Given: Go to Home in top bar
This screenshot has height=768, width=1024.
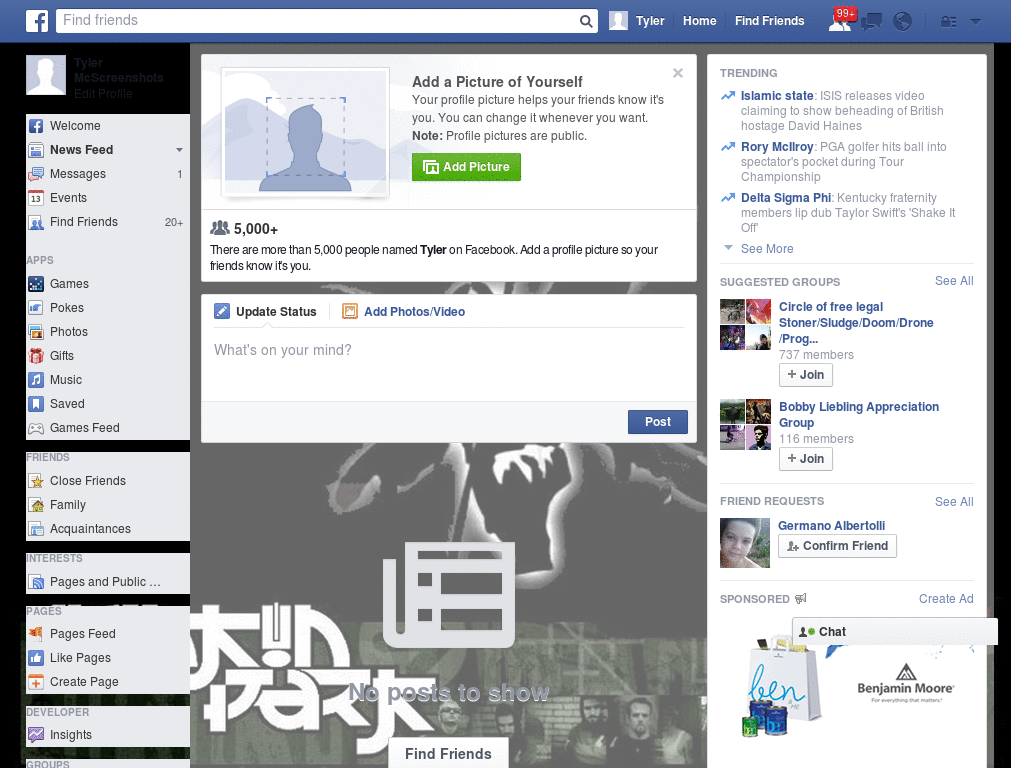Looking at the screenshot, I should click(x=699, y=21).
